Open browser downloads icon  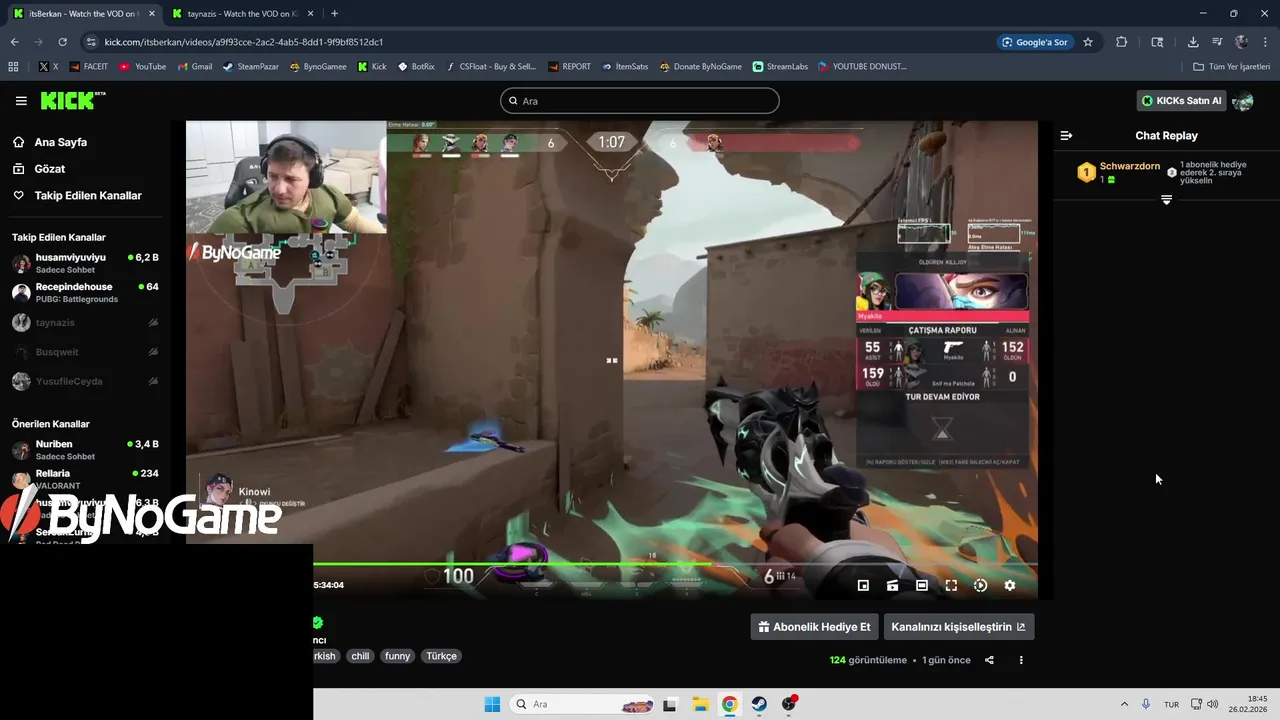click(x=1193, y=42)
